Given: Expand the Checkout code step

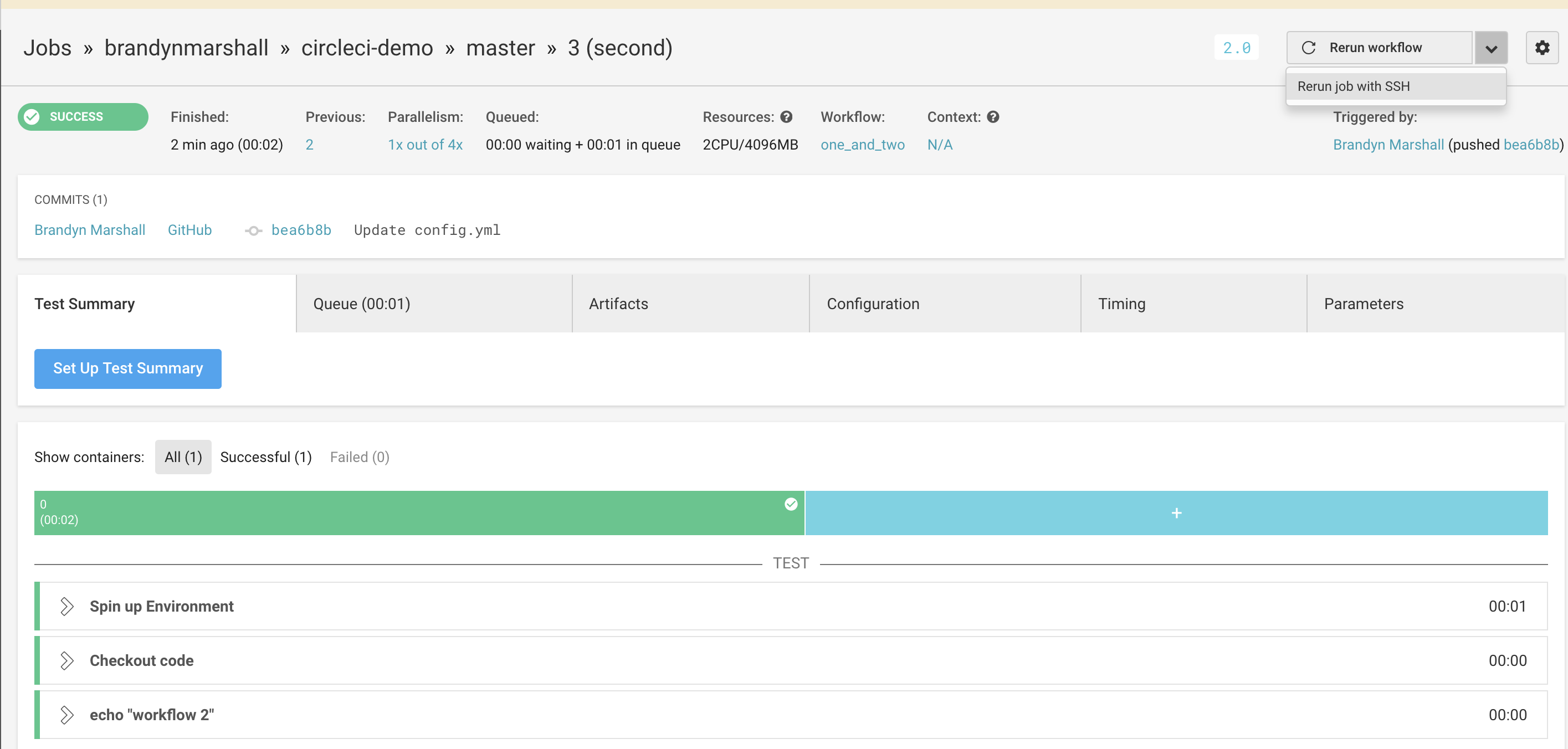Looking at the screenshot, I should [67, 660].
